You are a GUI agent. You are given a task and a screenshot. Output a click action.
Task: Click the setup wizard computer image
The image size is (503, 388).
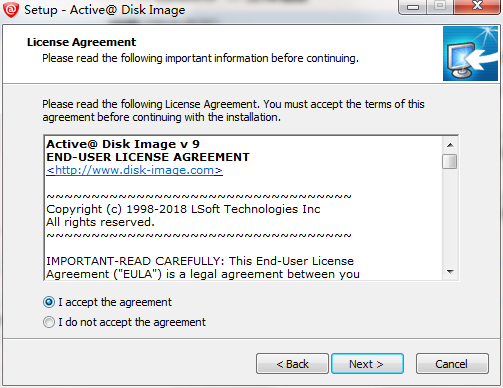point(470,54)
